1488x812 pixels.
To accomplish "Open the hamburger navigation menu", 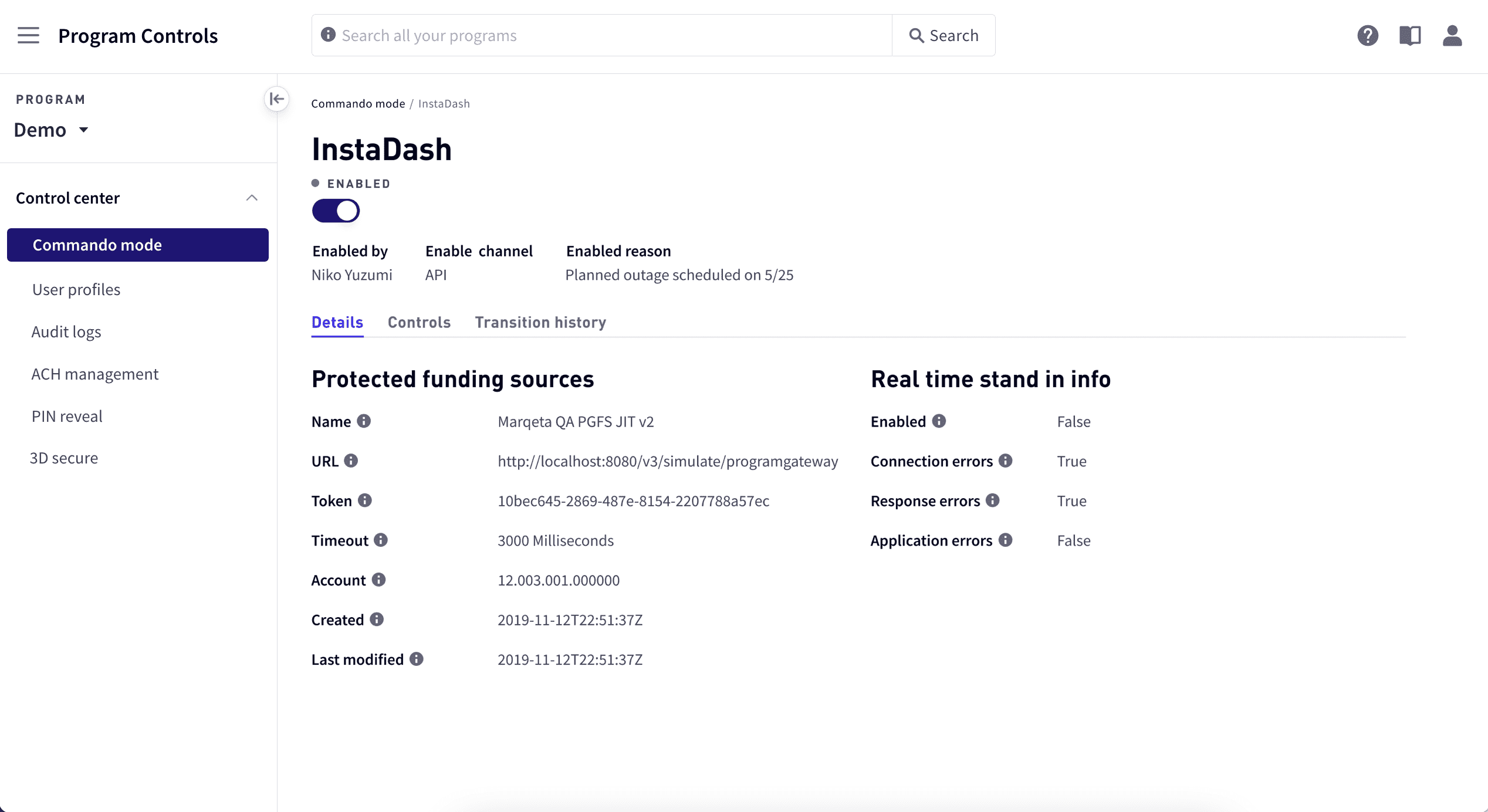I will 28,35.
